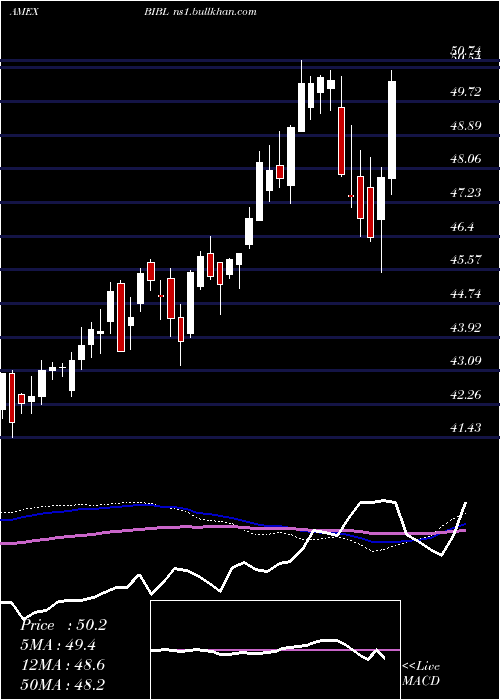This screenshot has width=500, height=700.
Task: Select the 48.89 price axis label
Action: [x=466, y=125]
